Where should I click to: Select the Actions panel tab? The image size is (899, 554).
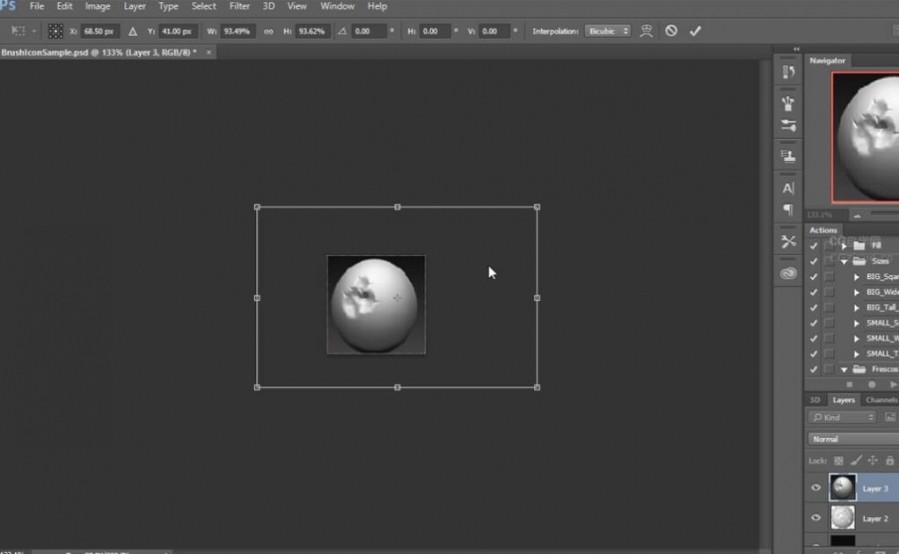coord(823,230)
